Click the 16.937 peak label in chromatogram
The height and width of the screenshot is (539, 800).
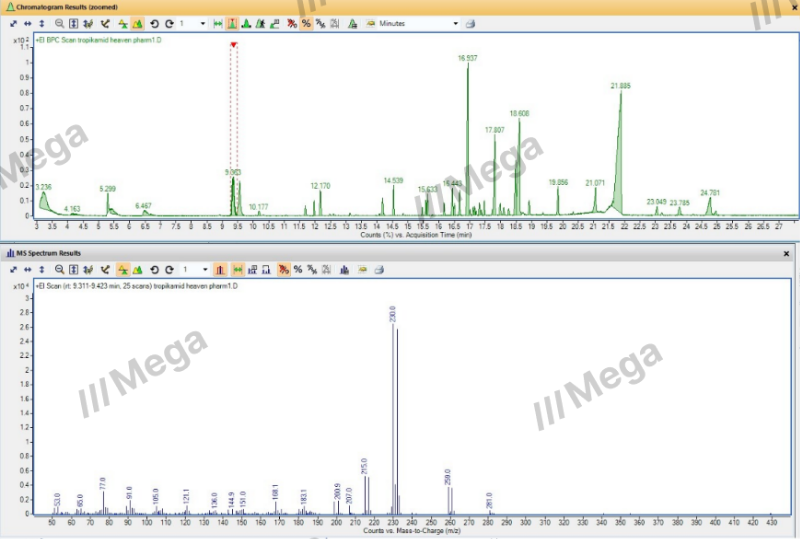[467, 59]
